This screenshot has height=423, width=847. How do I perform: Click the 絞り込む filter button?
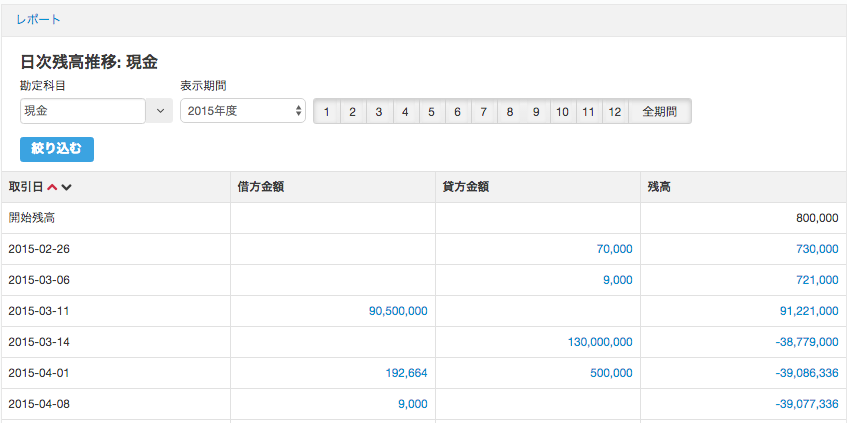(57, 150)
